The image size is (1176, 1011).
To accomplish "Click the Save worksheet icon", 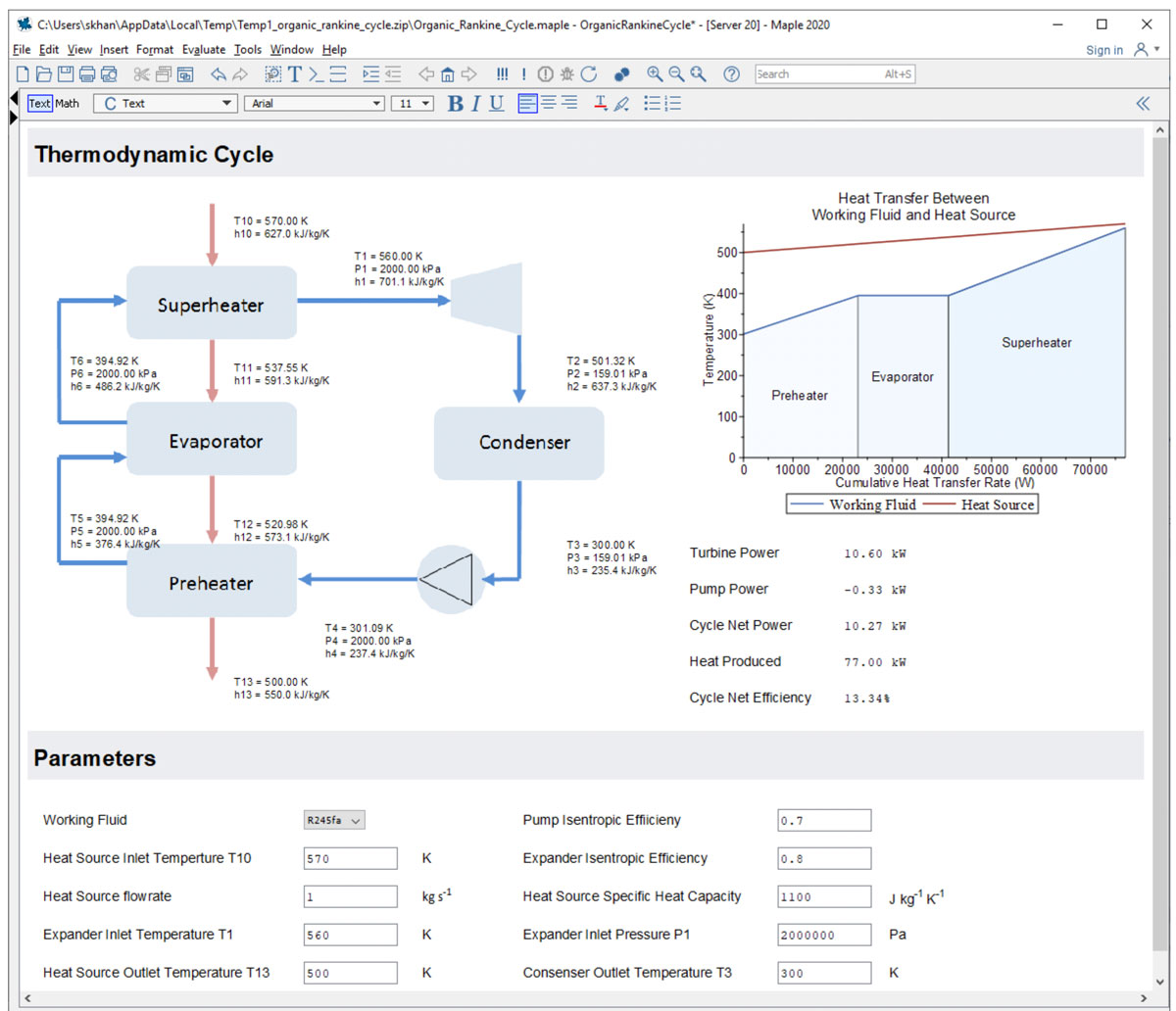I will click(x=65, y=74).
